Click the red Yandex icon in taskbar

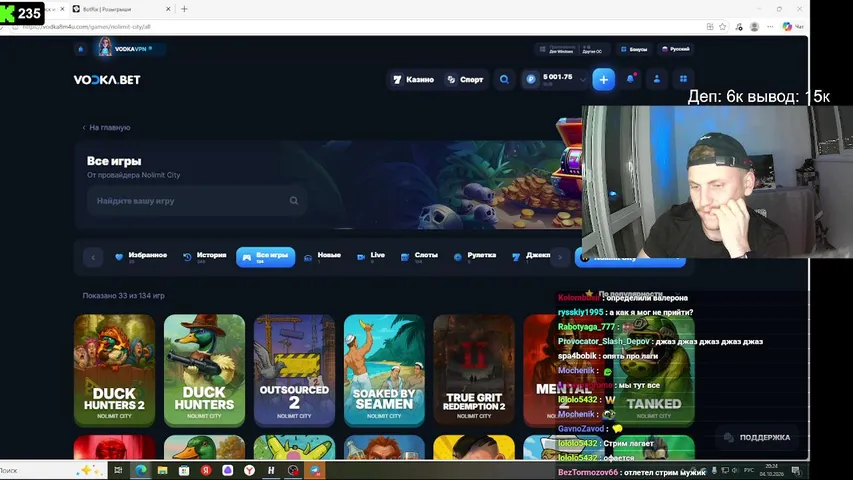point(206,470)
